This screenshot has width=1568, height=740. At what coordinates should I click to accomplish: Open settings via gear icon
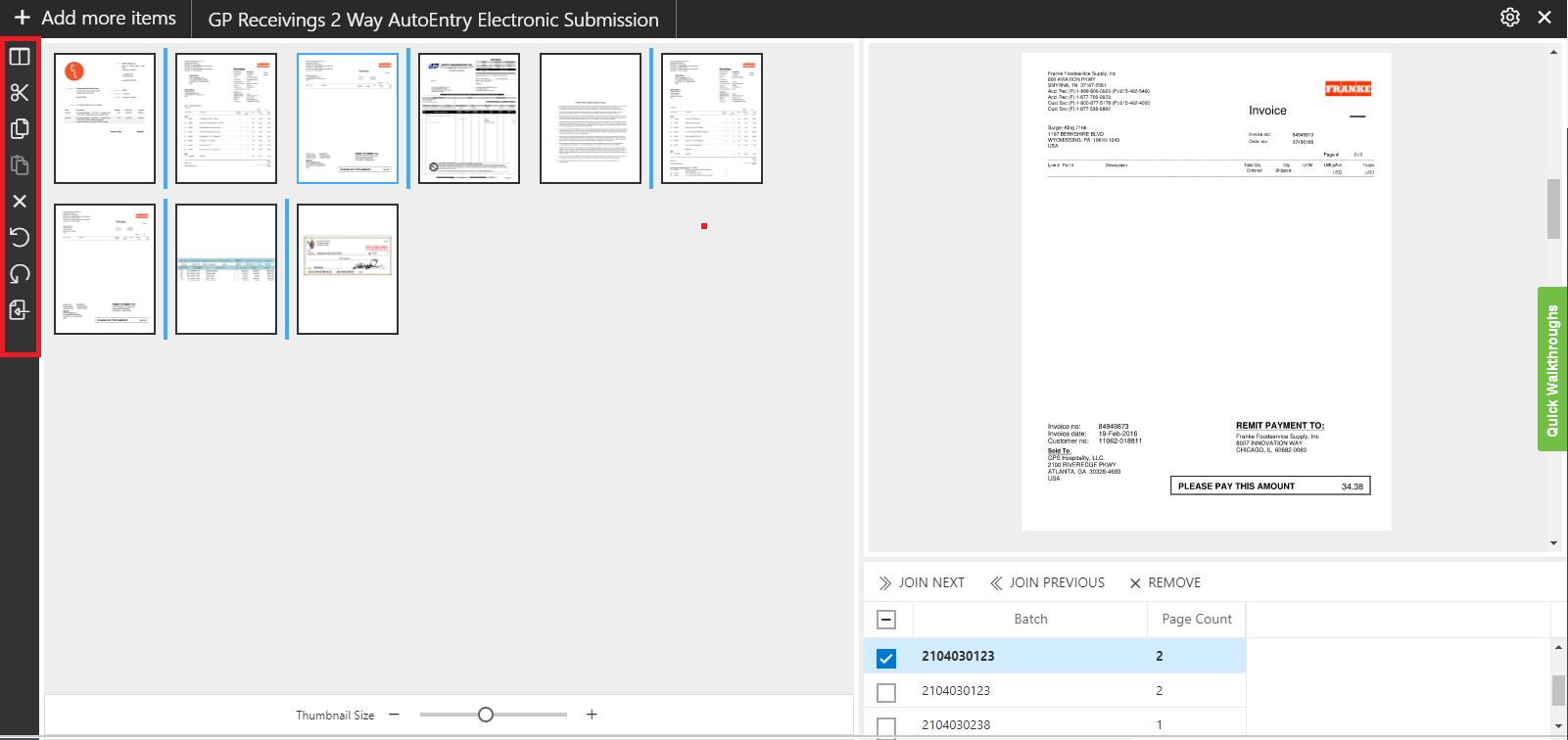(1509, 18)
